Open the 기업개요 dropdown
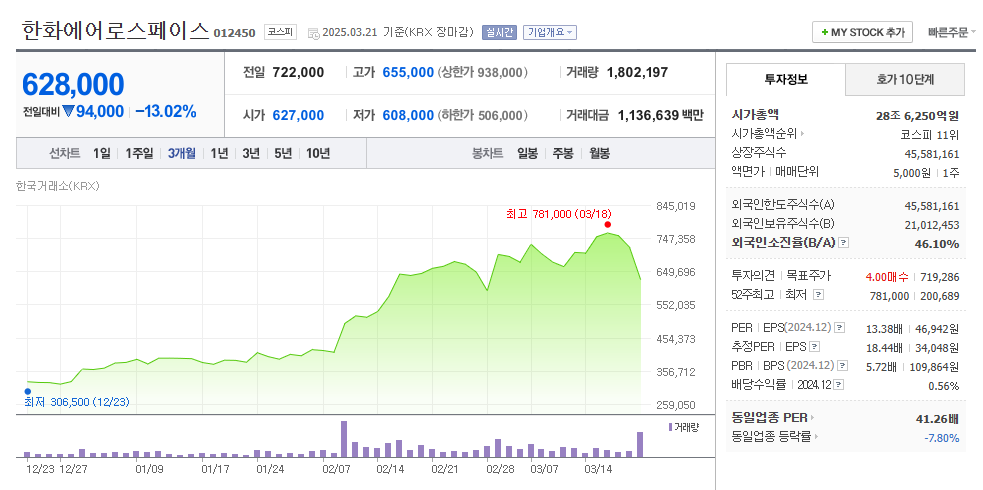 549,32
